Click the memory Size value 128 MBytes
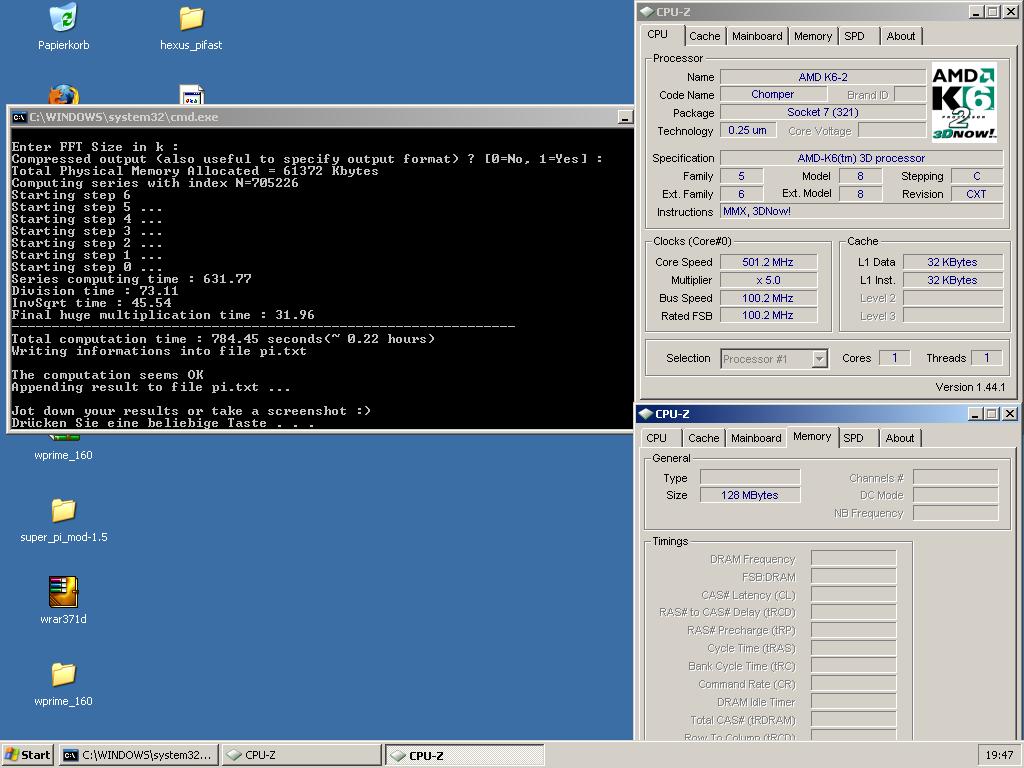This screenshot has width=1024, height=768. click(750, 495)
